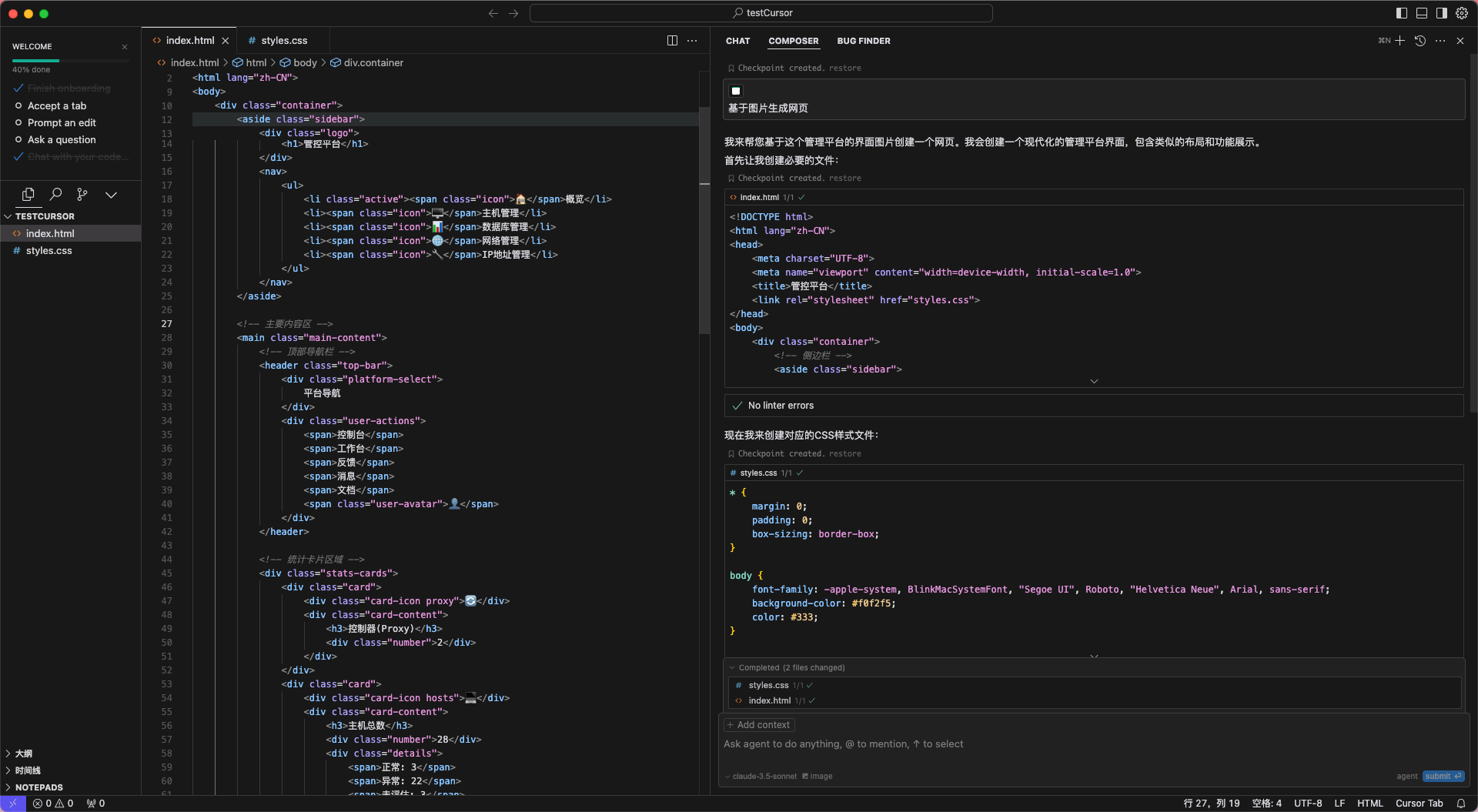Toggle the AI secondary sidebar layout icon
The image size is (1478, 812).
tap(1441, 13)
